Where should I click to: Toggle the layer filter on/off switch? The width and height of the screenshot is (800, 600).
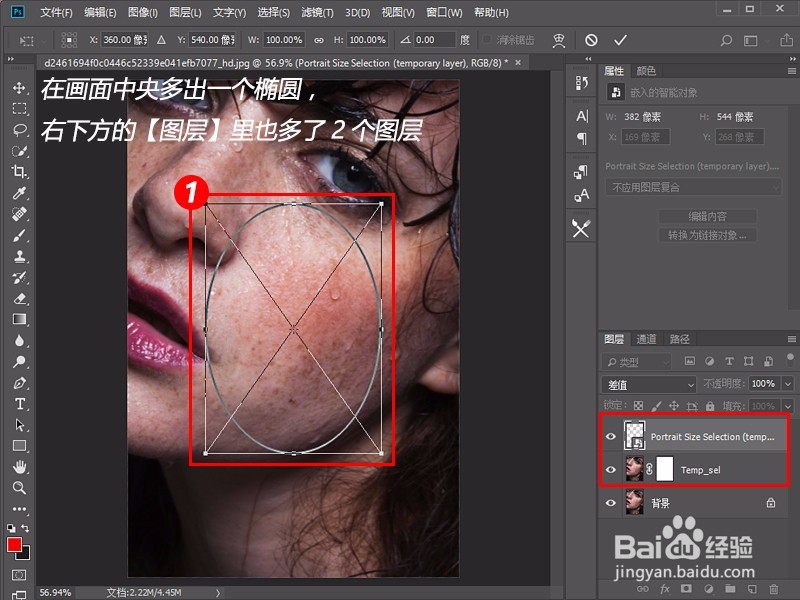click(x=790, y=359)
